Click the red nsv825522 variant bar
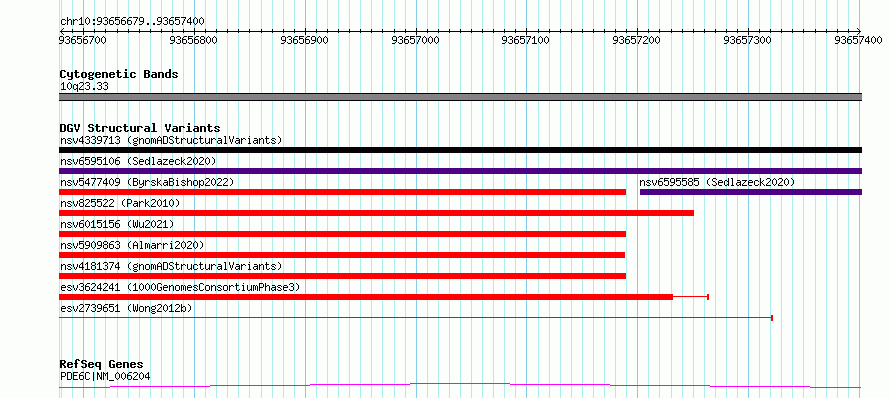890x398 pixels. tap(376, 213)
